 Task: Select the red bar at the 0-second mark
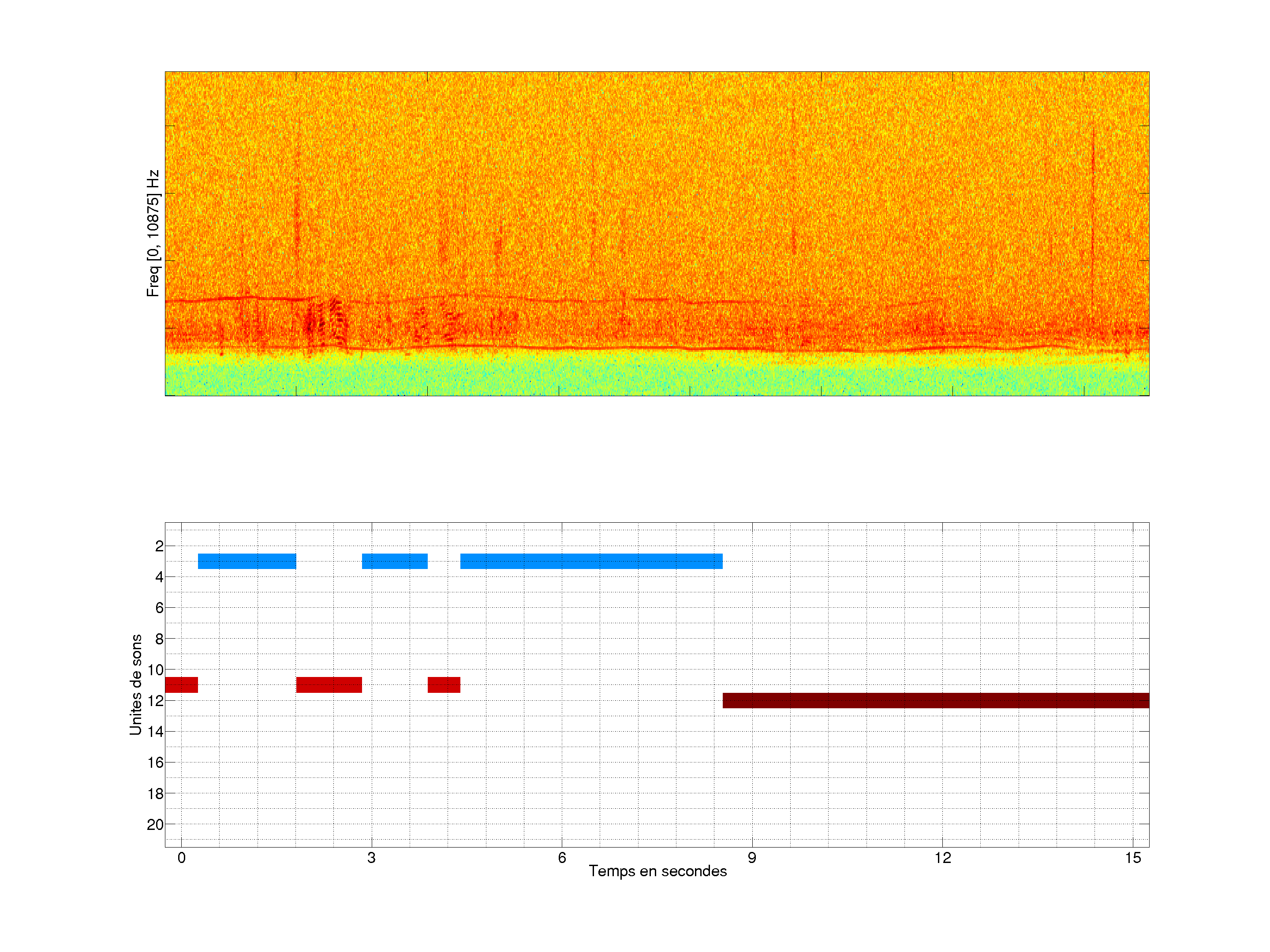(181, 684)
